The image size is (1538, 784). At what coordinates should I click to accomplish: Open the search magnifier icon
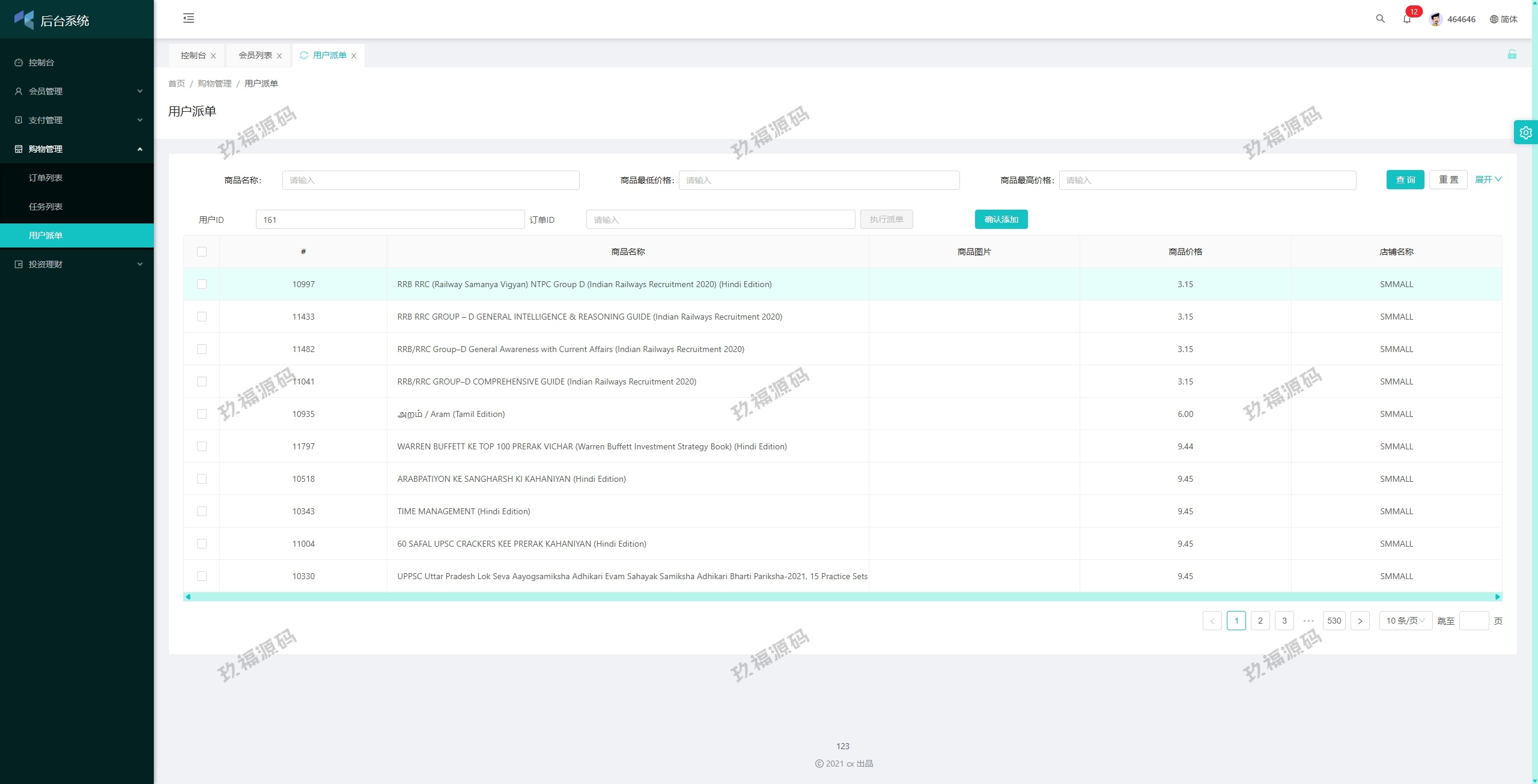pyautogui.click(x=1380, y=19)
